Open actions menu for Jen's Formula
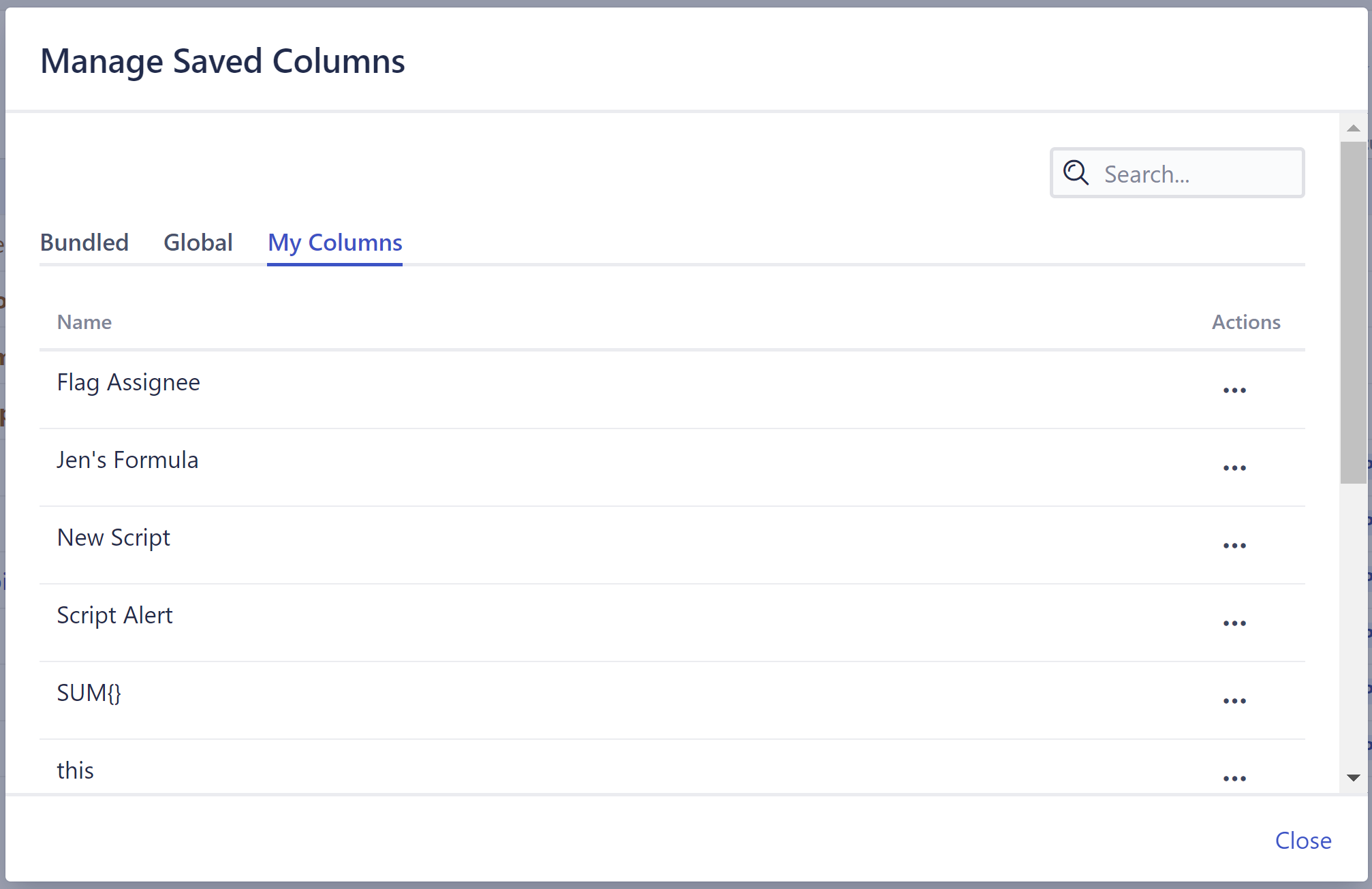 (x=1234, y=468)
